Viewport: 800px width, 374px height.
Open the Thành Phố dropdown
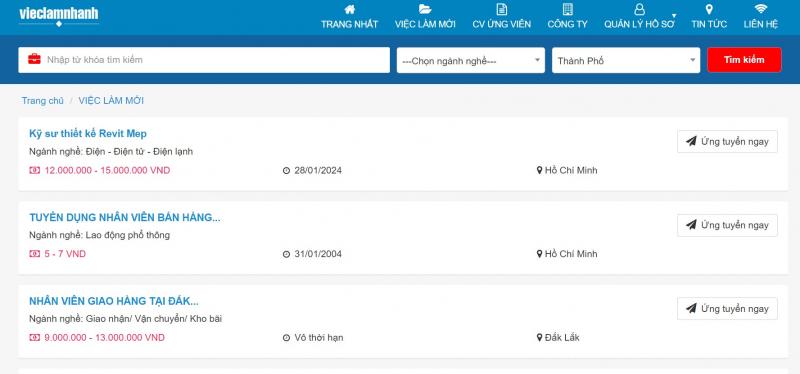coord(626,60)
